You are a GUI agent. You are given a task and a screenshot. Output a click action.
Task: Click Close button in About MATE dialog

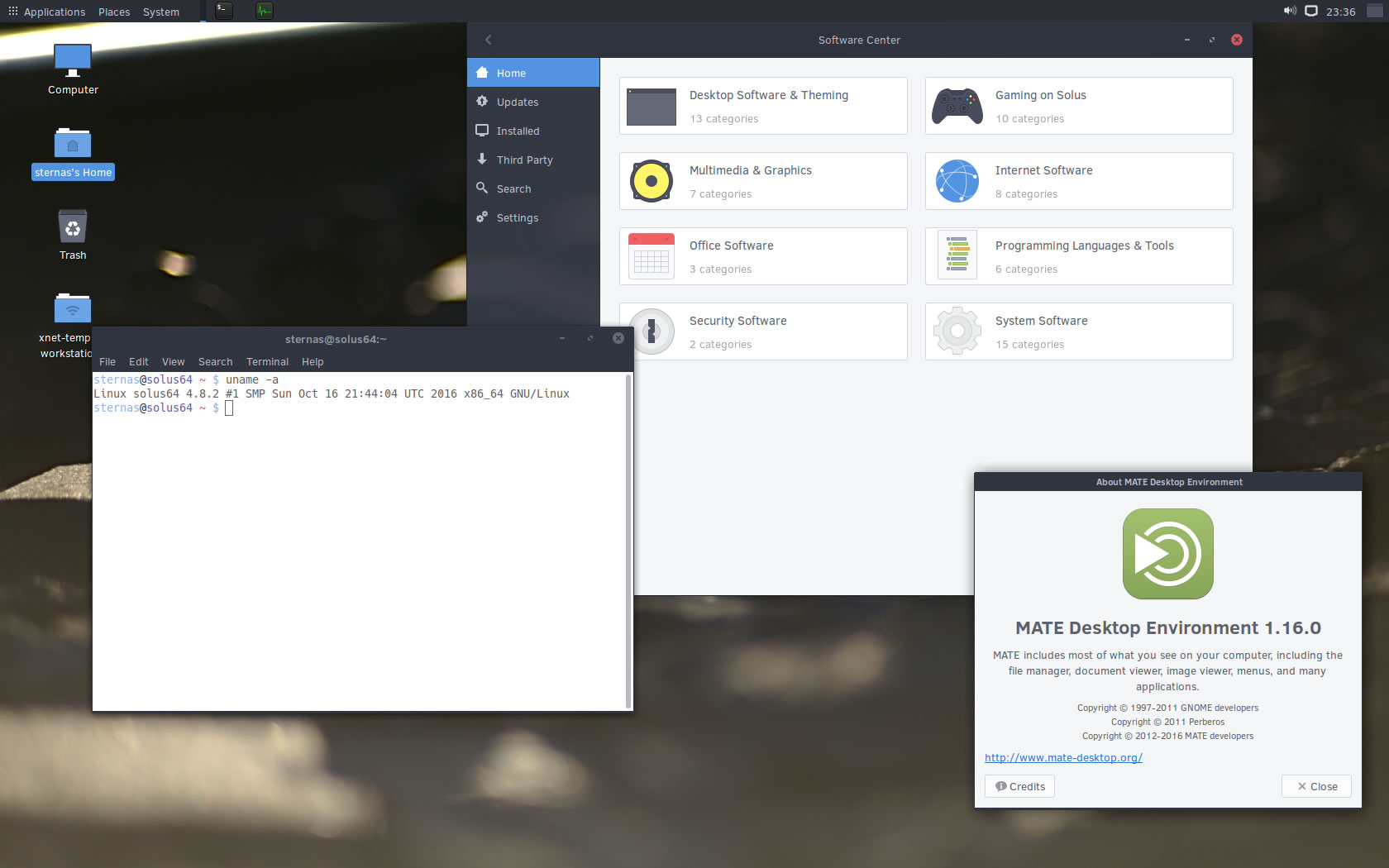click(1316, 786)
